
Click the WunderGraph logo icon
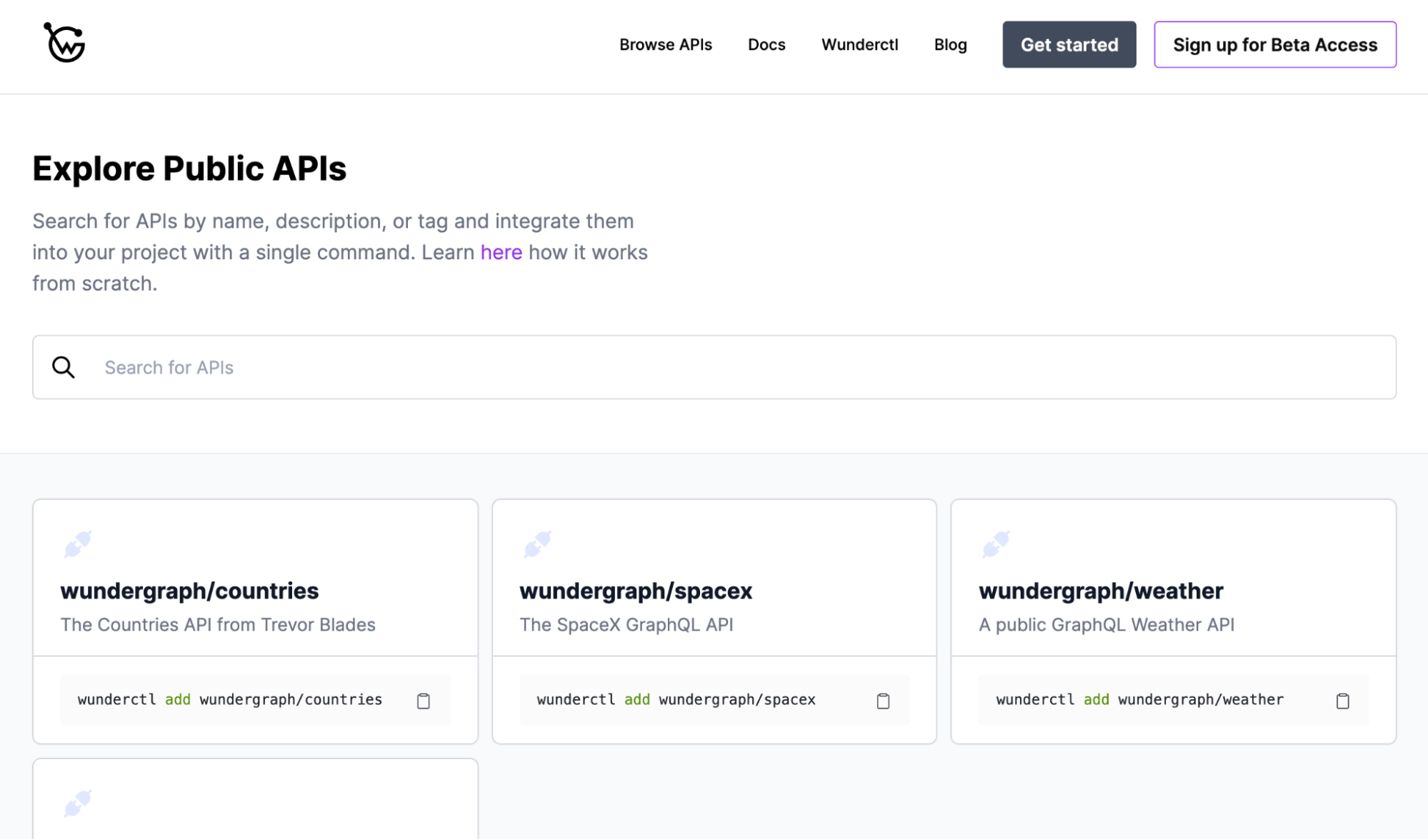pyautogui.click(x=64, y=43)
